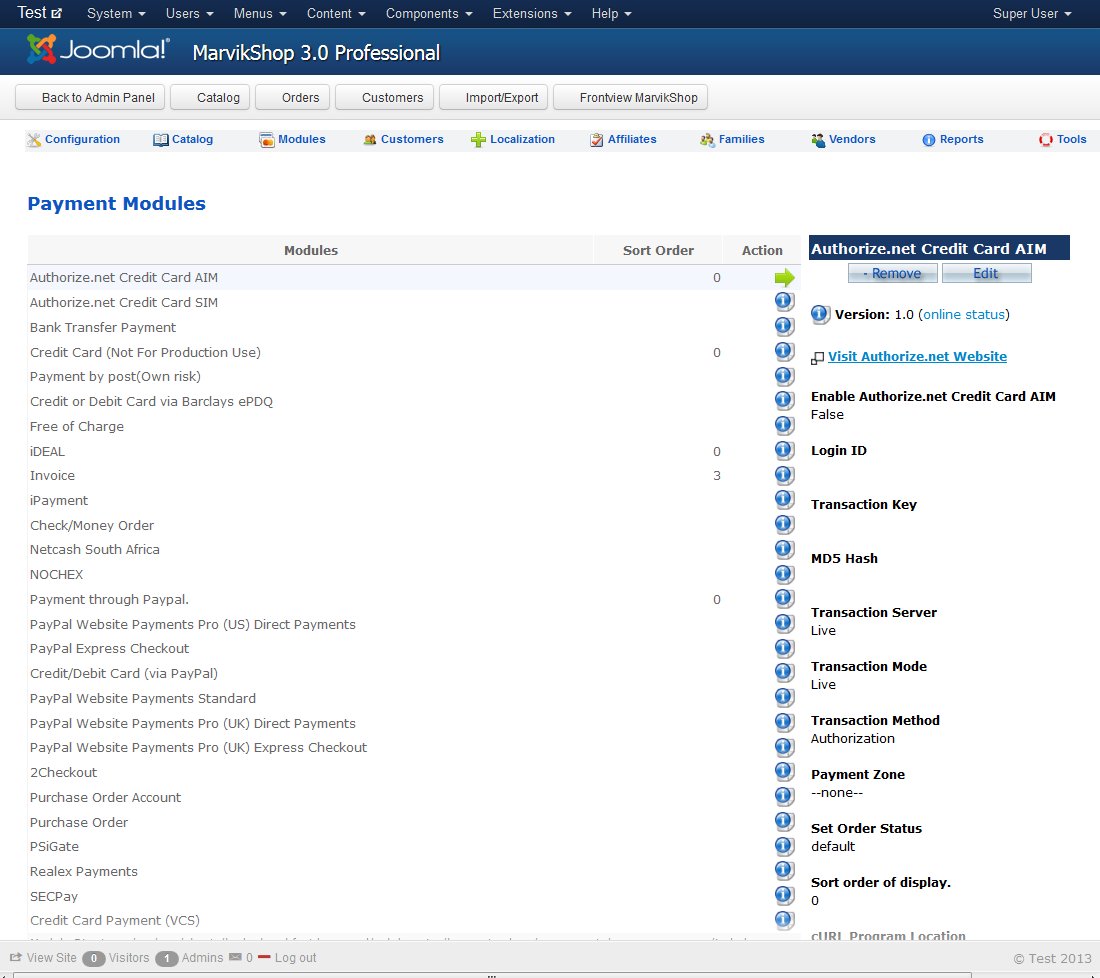This screenshot has height=978, width=1100.
Task: Click info icon for Realex Payments row
Action: point(784,871)
